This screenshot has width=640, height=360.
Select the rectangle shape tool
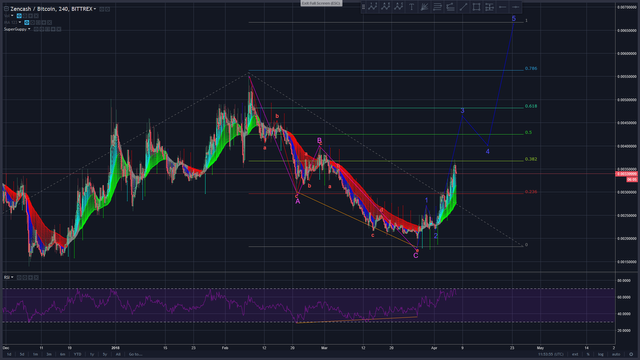click(x=476, y=7)
